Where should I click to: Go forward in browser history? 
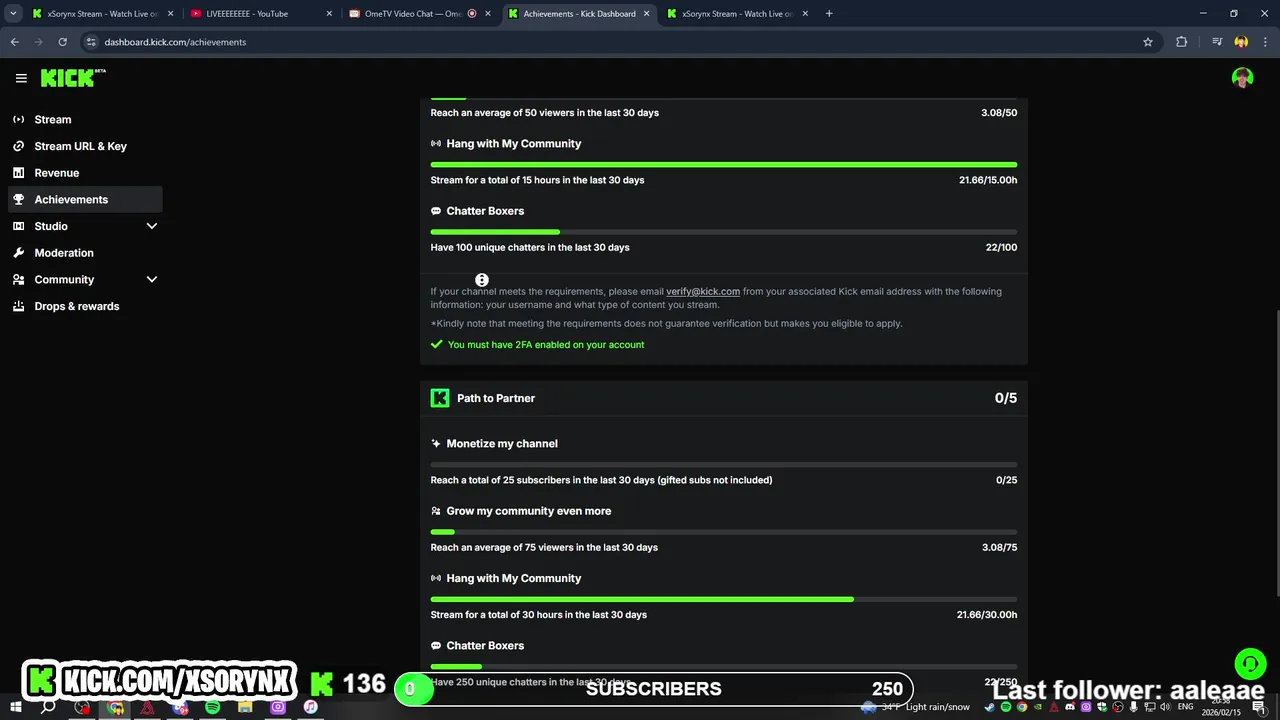(38, 42)
